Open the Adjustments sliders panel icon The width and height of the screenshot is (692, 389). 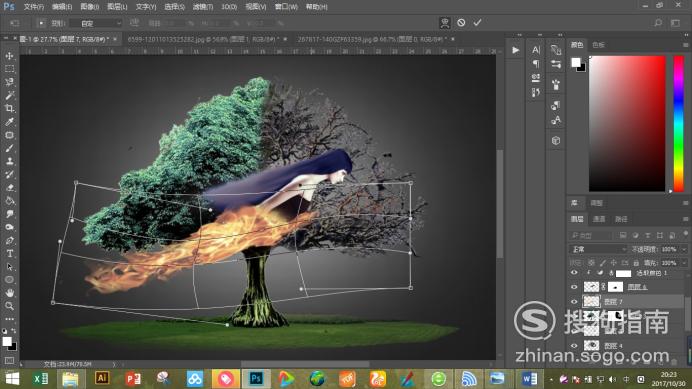click(556, 64)
